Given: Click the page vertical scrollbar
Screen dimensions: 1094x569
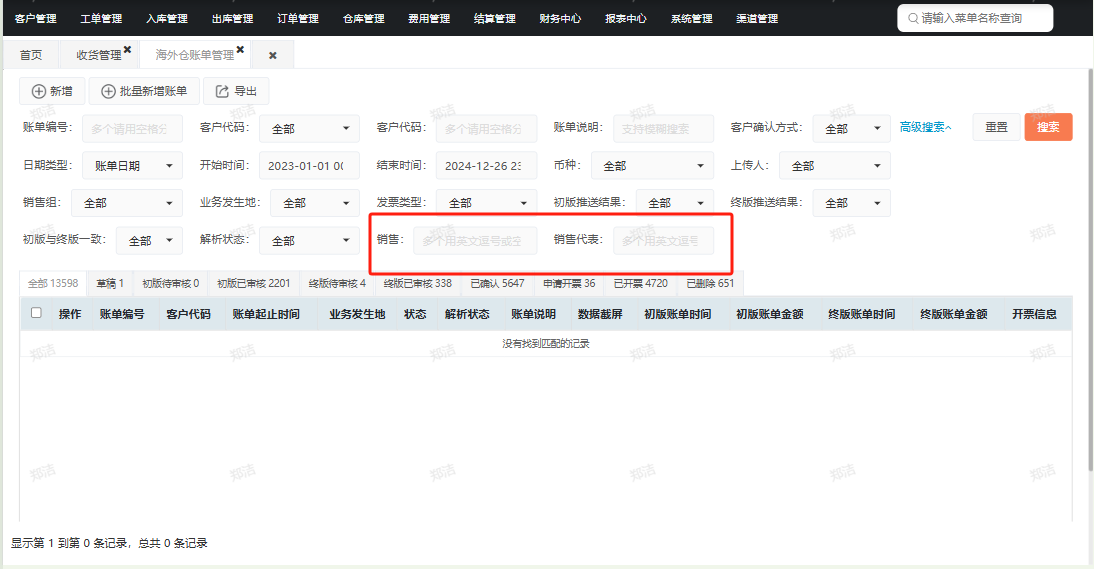Looking at the screenshot, I should [x=1091, y=268].
